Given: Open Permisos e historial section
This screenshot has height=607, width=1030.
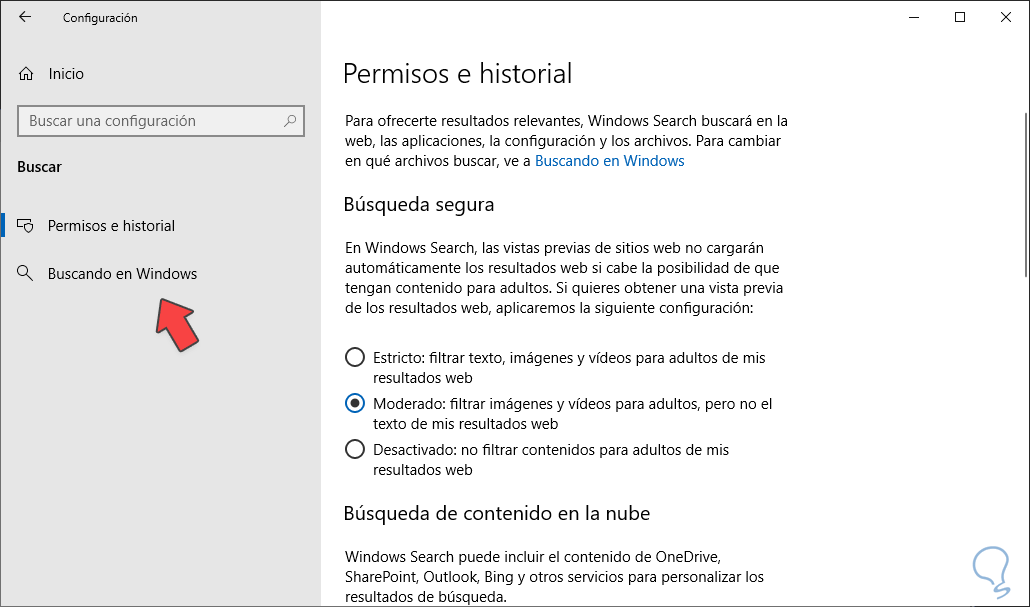Looking at the screenshot, I should (111, 226).
